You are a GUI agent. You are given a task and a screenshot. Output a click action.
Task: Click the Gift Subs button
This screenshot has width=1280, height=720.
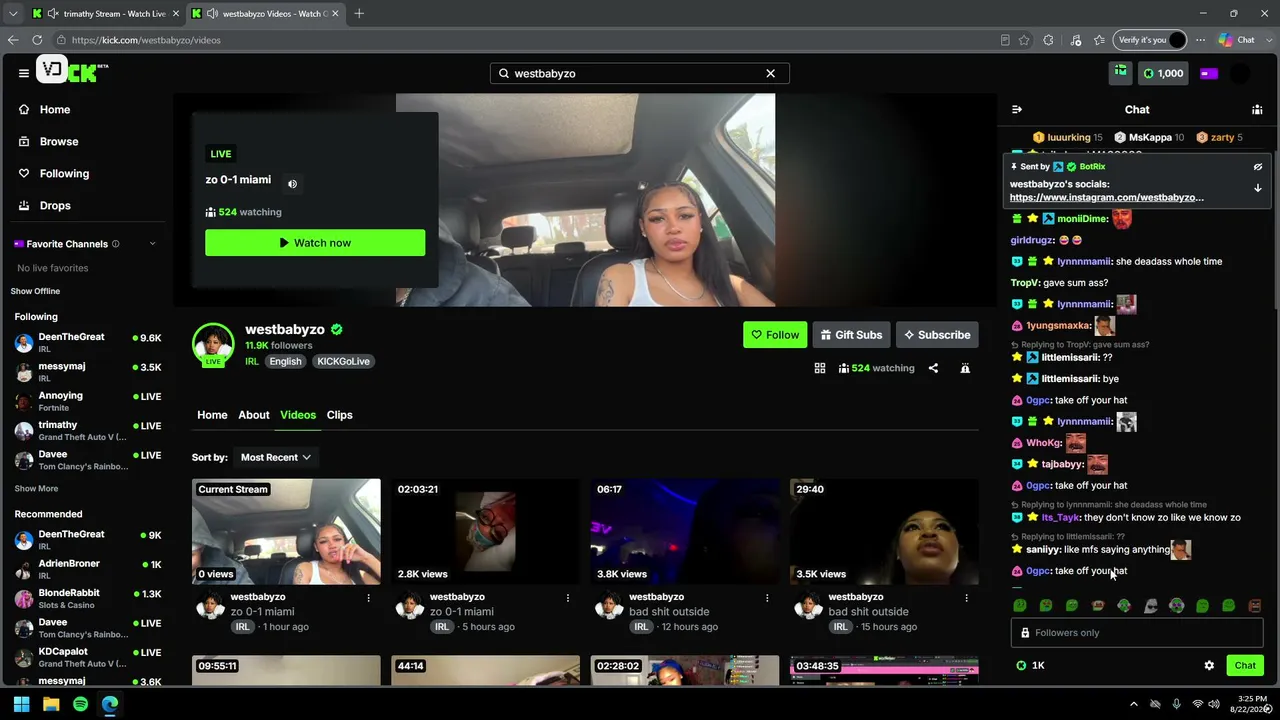tap(851, 335)
